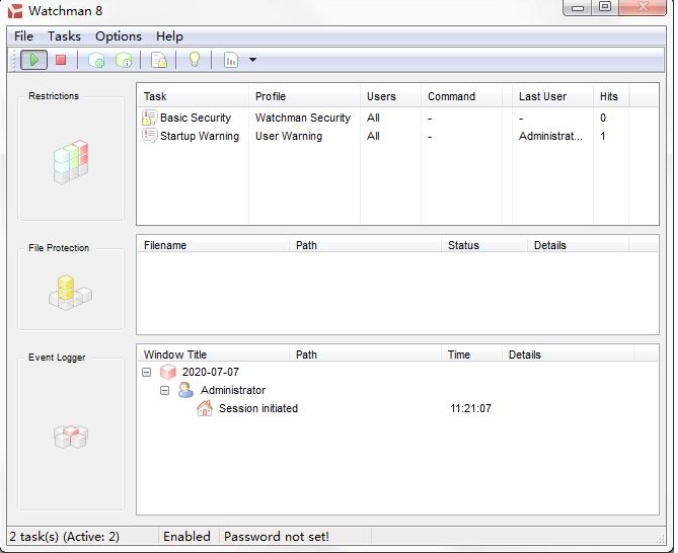Screen dimensions: 678x553
Task: Click the Enabled status bar entry
Action: (186, 536)
